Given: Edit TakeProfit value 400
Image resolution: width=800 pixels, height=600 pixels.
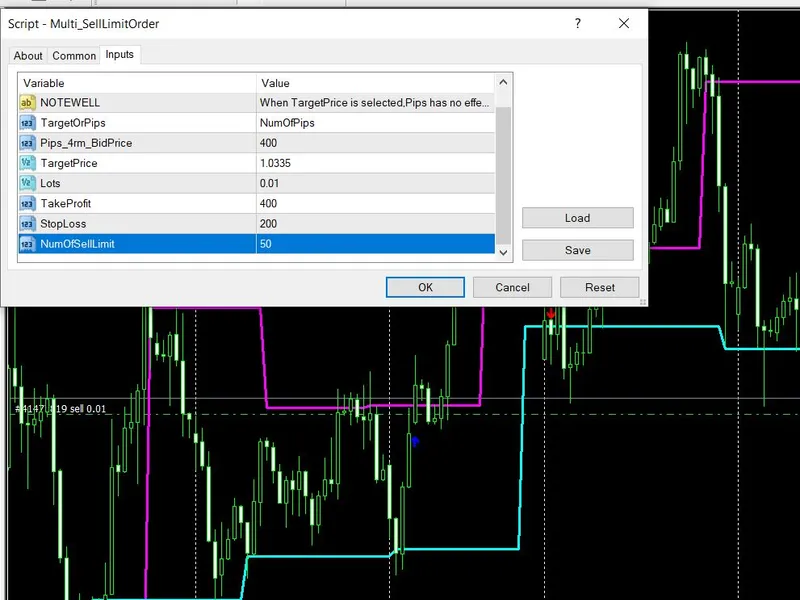Looking at the screenshot, I should (x=376, y=204).
